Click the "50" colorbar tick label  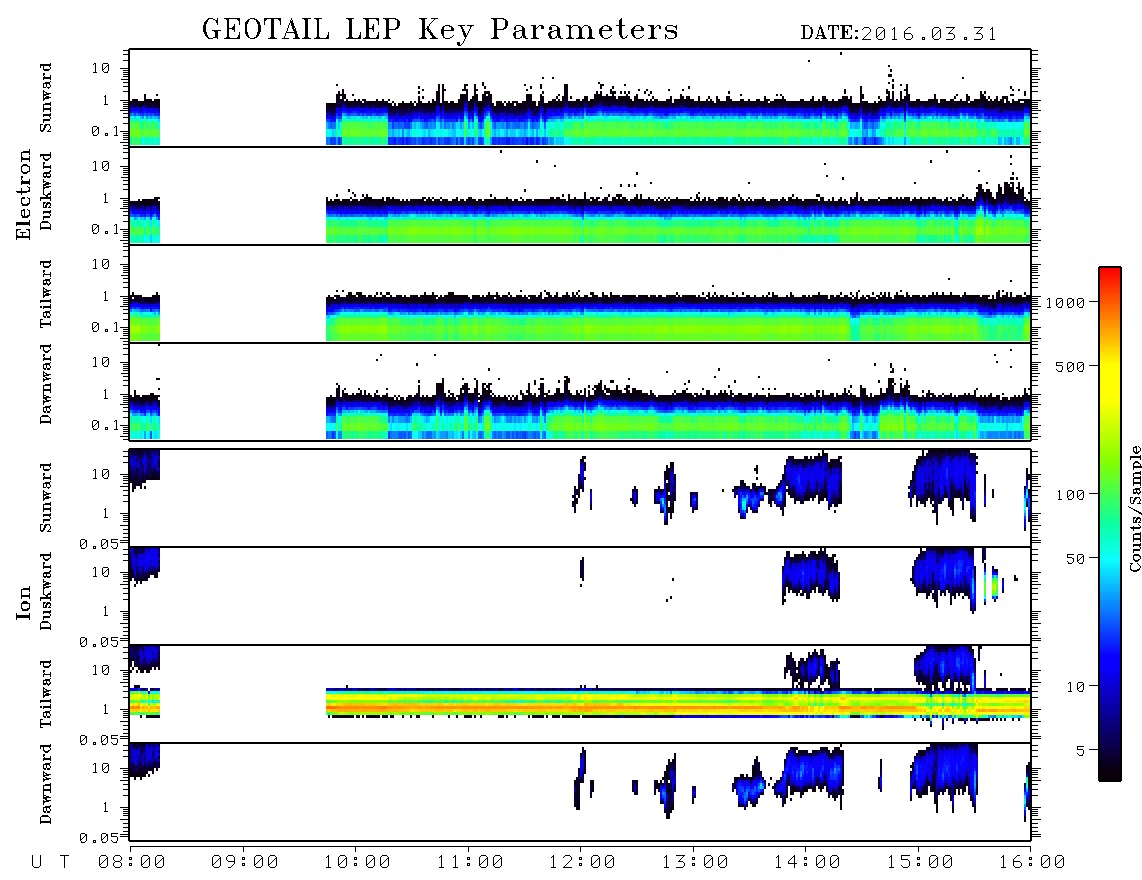point(1076,559)
